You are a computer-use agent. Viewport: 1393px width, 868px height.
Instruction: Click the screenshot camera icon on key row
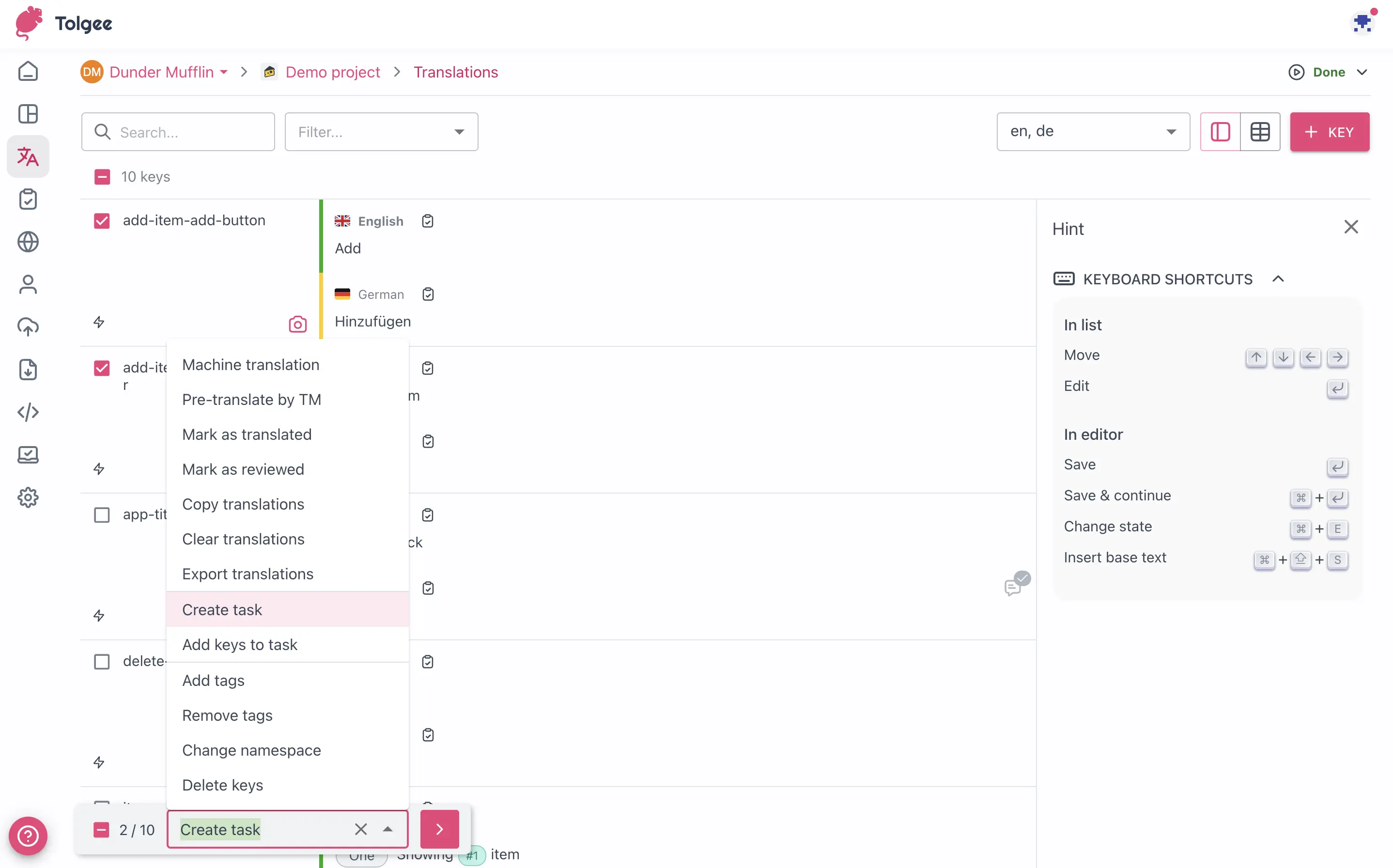297,323
